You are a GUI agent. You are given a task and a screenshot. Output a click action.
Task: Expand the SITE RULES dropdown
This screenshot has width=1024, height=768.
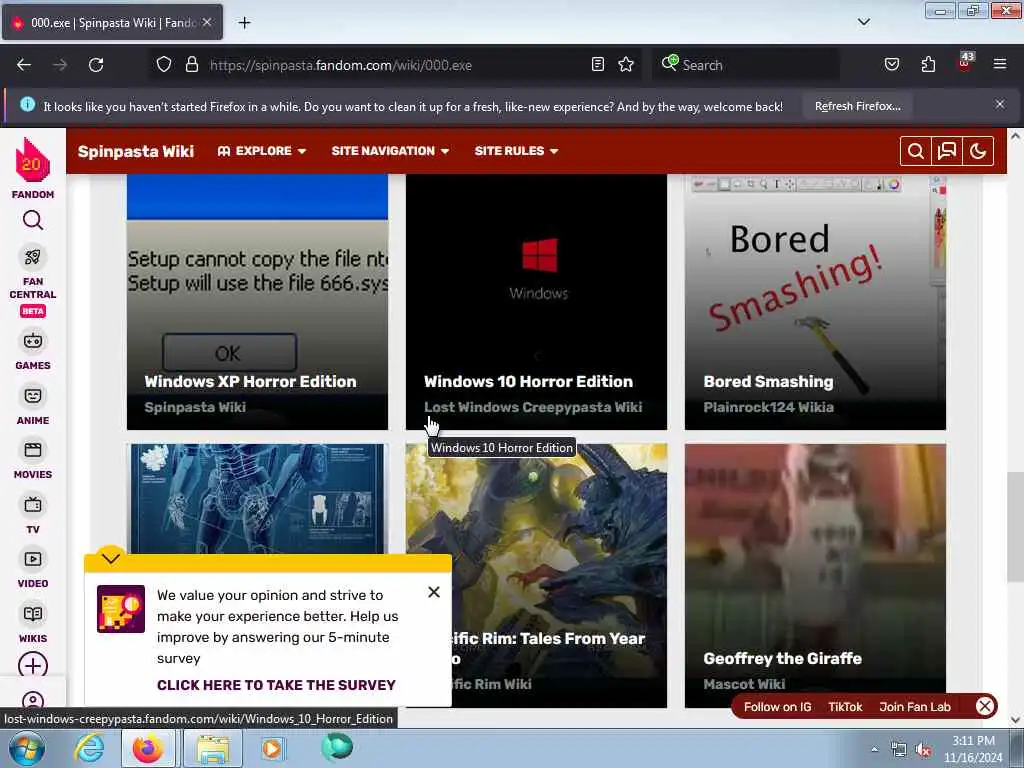click(x=517, y=151)
